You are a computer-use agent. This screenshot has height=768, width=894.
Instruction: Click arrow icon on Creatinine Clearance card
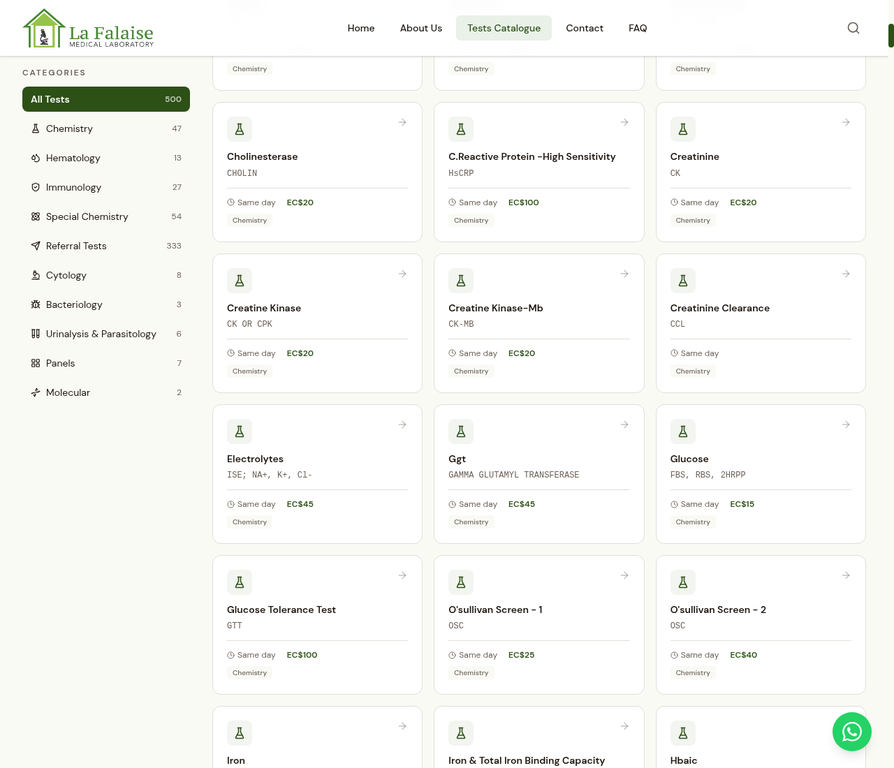tap(845, 274)
